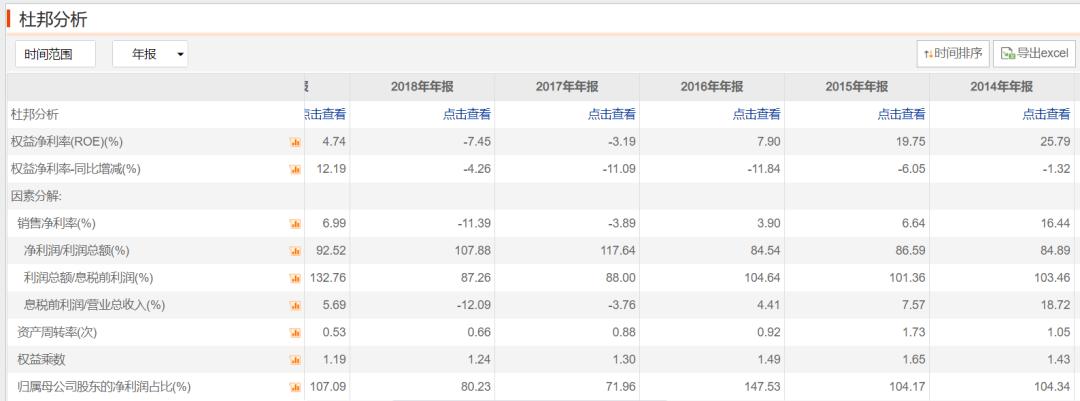Screen dimensions: 1080x401
Task: Select the 2018年年报 column header
Action: pos(422,86)
